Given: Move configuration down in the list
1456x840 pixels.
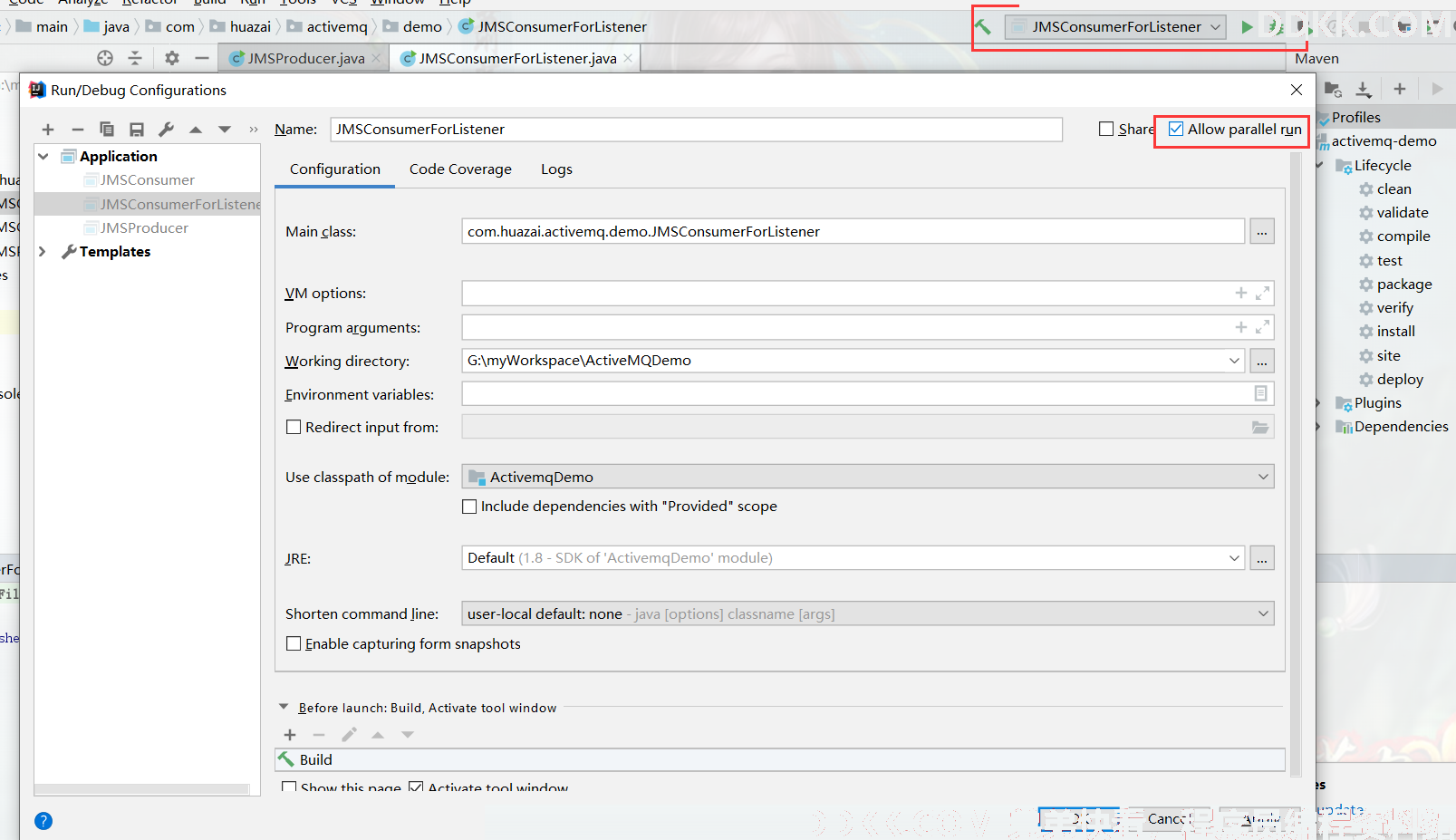Looking at the screenshot, I should pyautogui.click(x=225, y=130).
